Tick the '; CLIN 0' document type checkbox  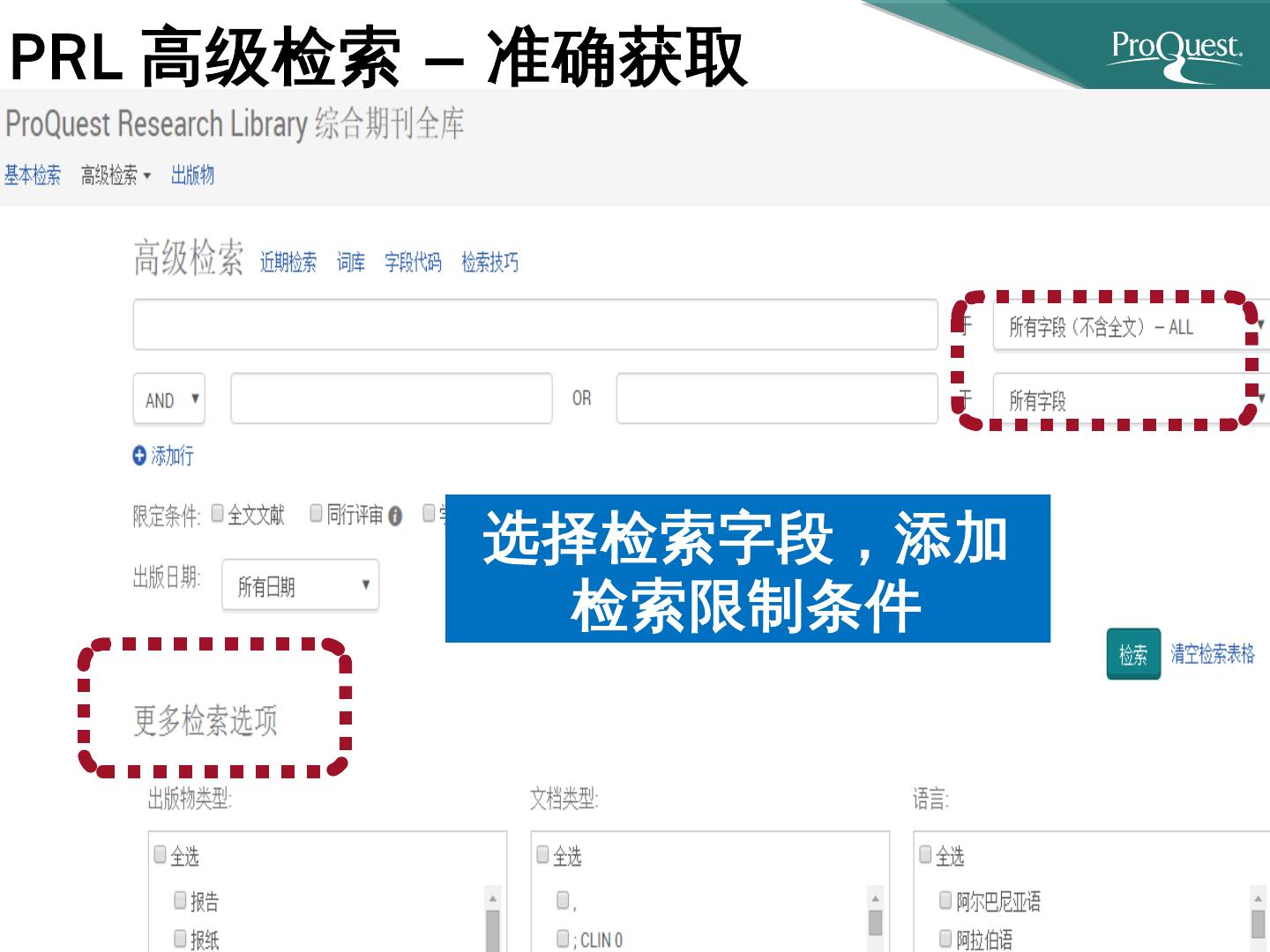[564, 938]
